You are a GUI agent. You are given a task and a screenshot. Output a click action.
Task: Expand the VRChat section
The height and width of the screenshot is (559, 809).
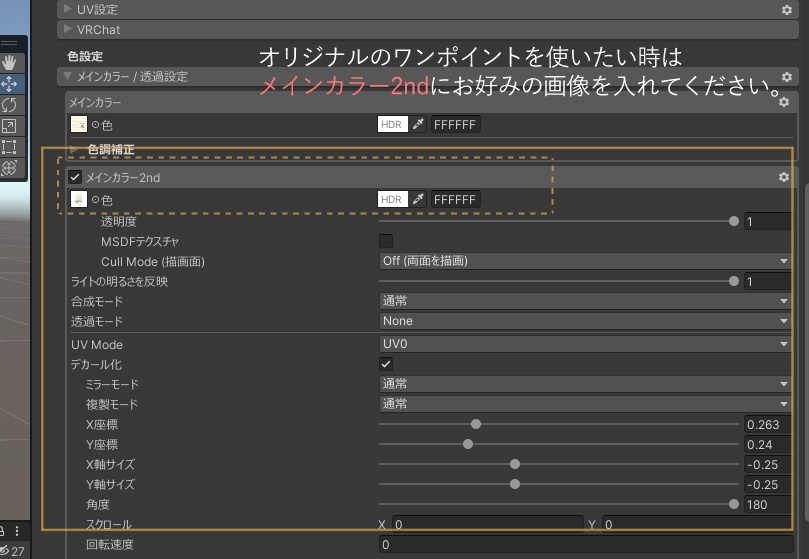pyautogui.click(x=67, y=29)
